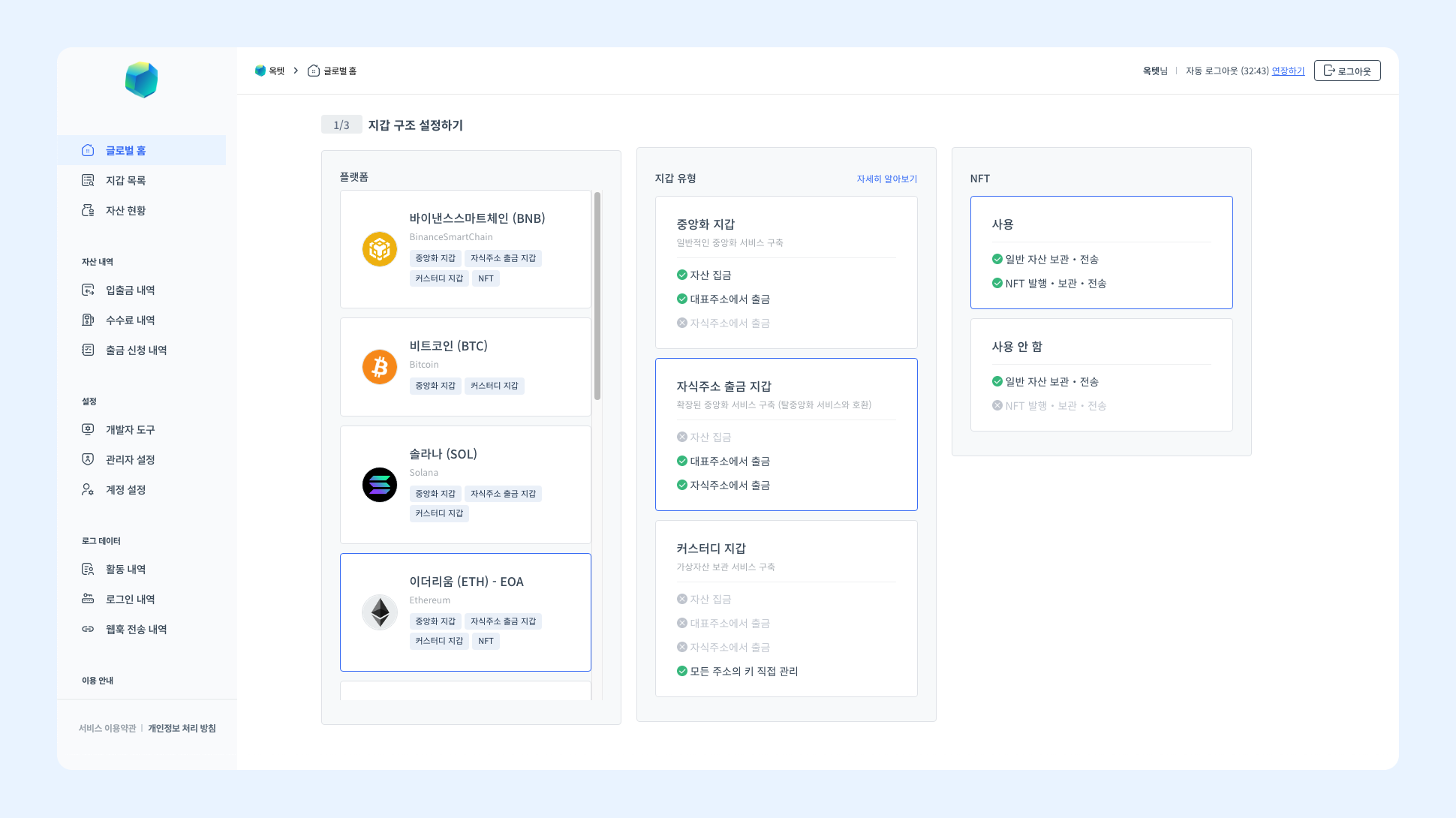Choose NFT 사용 안 함 option
The width and height of the screenshot is (1456, 818).
pos(1101,374)
